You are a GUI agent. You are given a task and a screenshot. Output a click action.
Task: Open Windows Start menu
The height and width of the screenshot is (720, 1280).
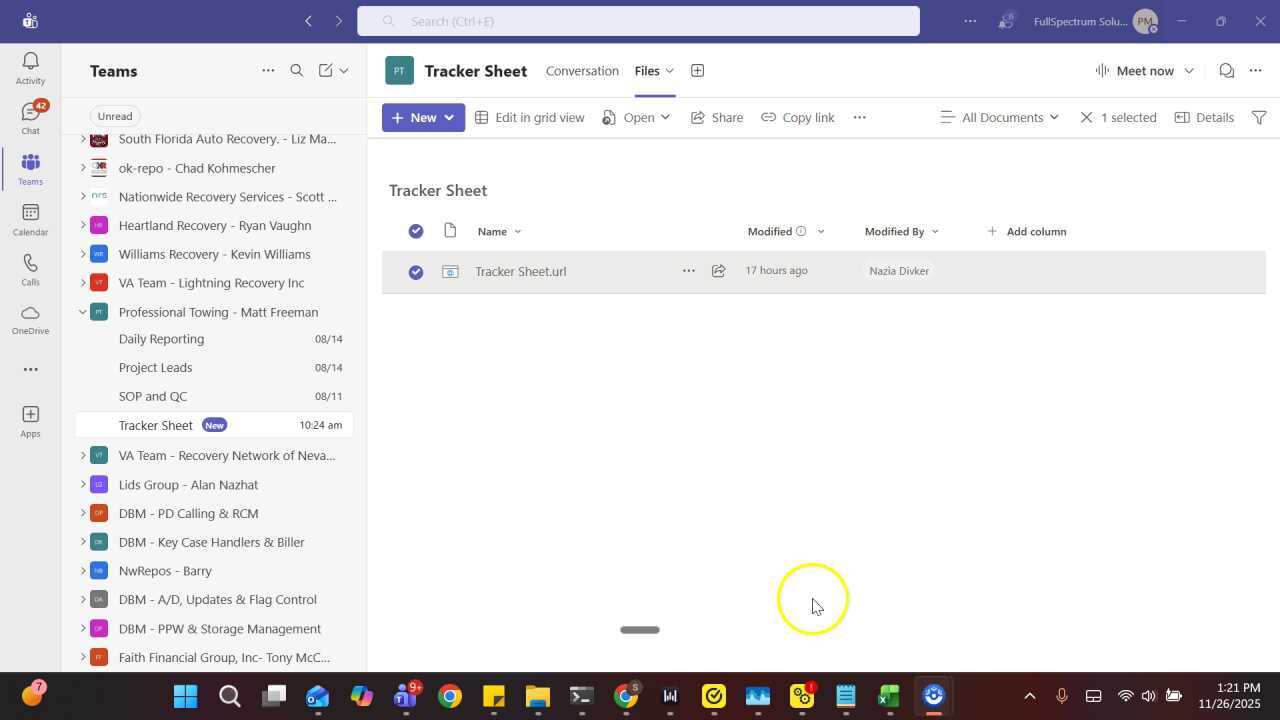(x=186, y=696)
